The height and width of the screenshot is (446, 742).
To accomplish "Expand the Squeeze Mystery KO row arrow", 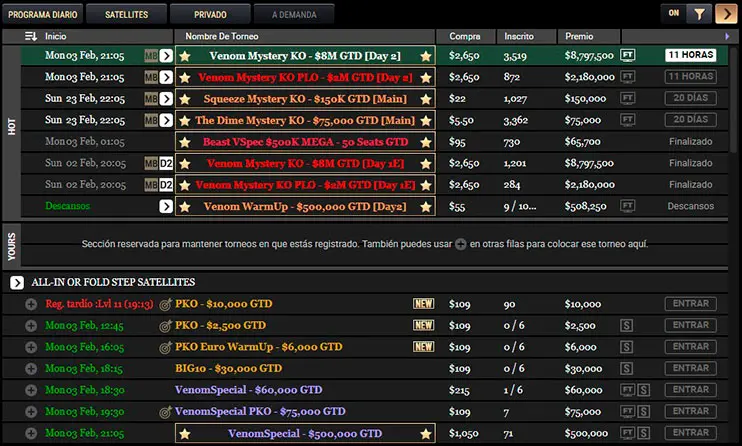I will click(x=166, y=99).
